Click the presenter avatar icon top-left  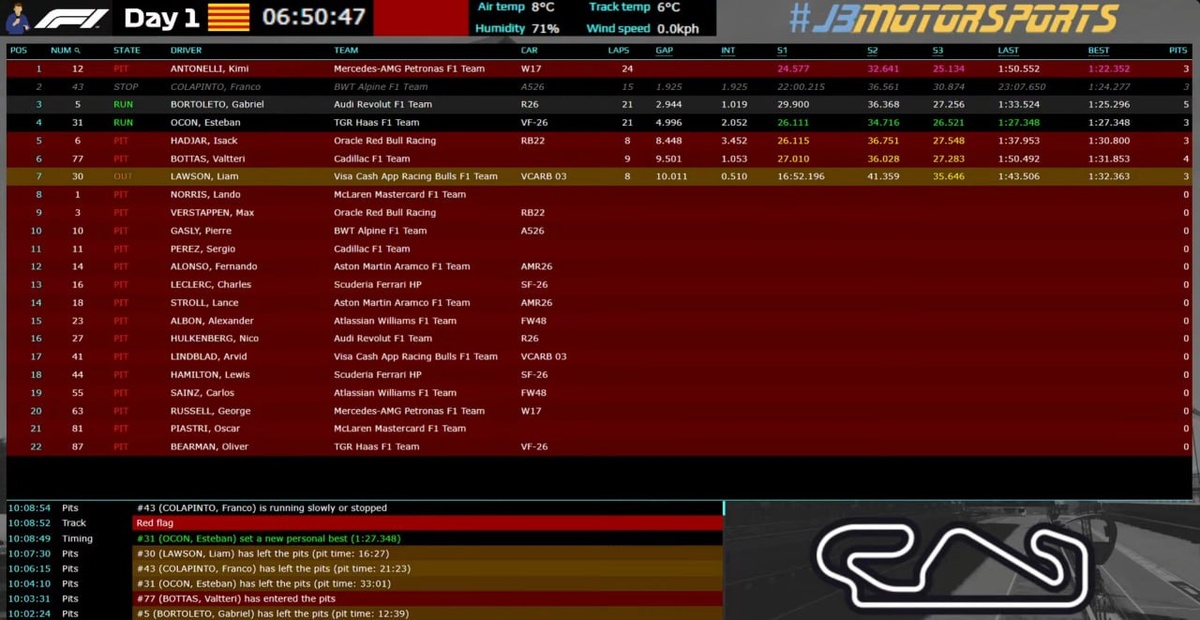pos(17,18)
